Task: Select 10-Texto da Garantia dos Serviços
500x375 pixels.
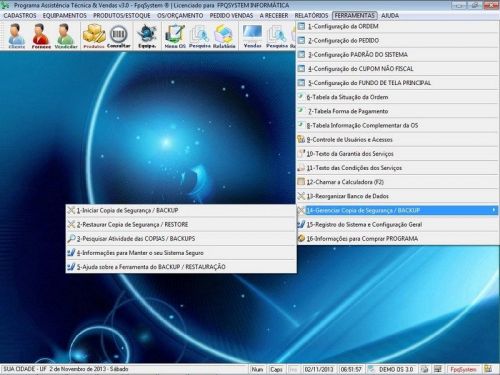Action: 397,154
